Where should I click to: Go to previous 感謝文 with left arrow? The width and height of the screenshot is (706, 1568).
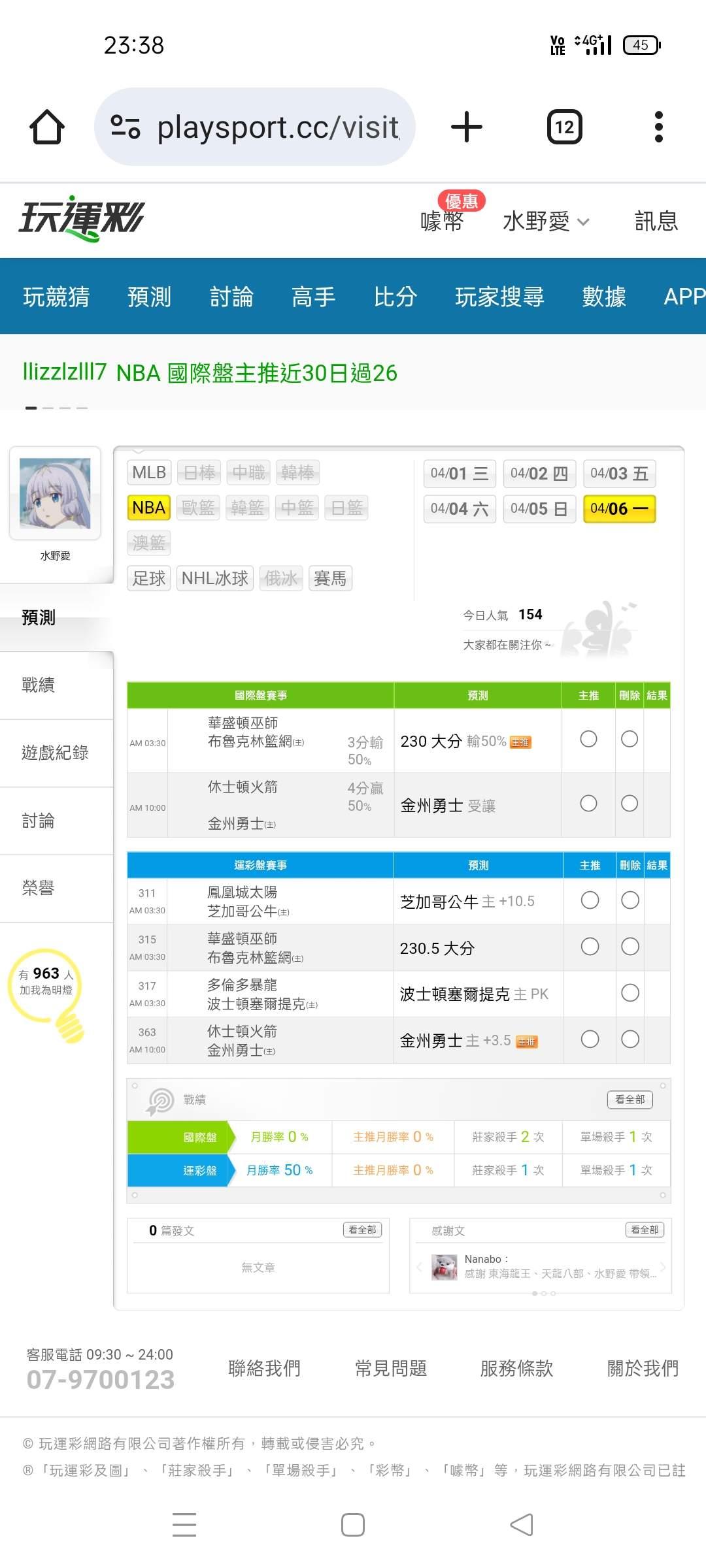[x=419, y=1267]
